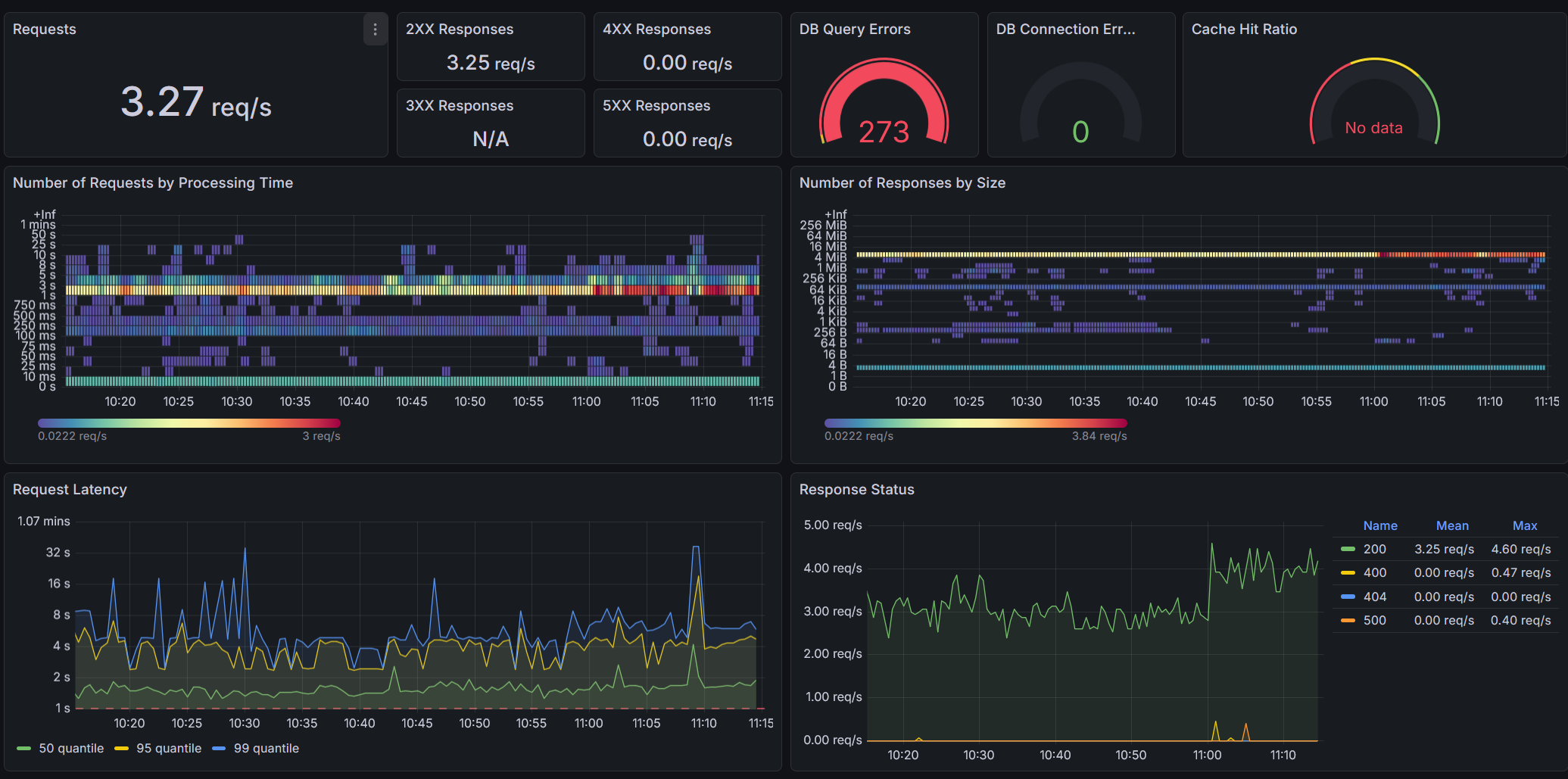Viewport: 1568px width, 779px height.
Task: Click the Cache Hit Ratio gauge showing No data
Action: 1374,106
